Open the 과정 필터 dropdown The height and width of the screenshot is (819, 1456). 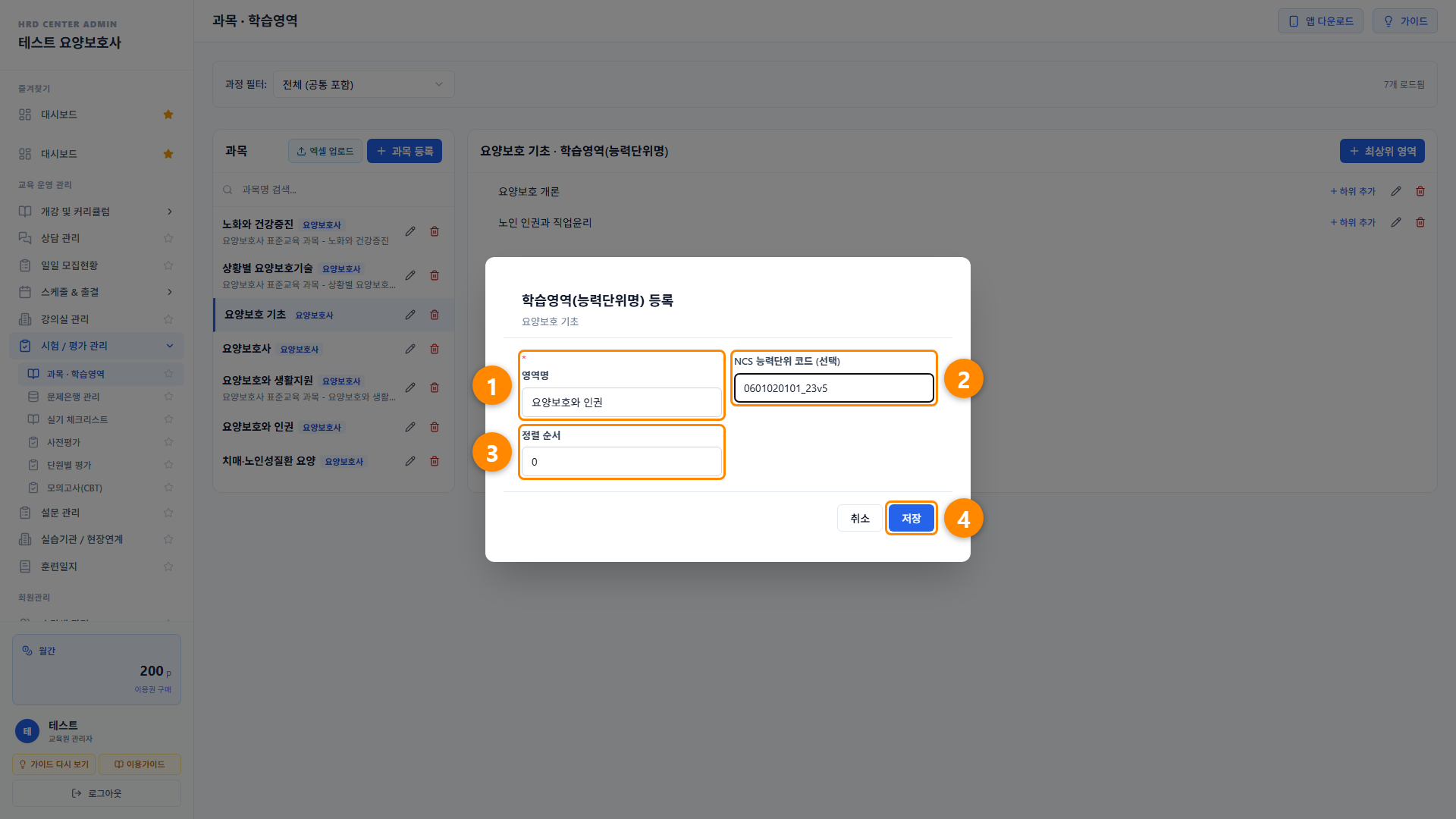coord(363,84)
